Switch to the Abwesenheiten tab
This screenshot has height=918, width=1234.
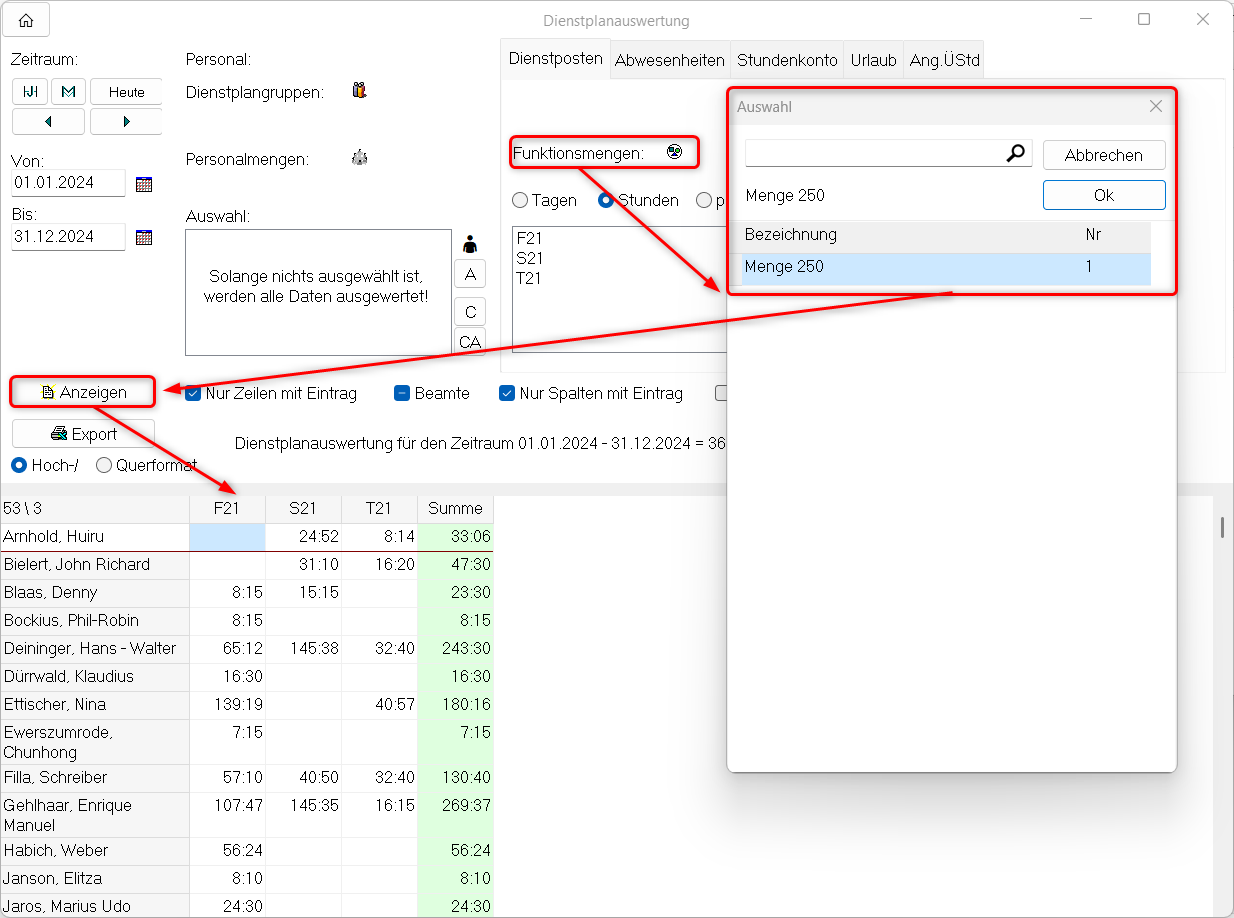tap(669, 60)
